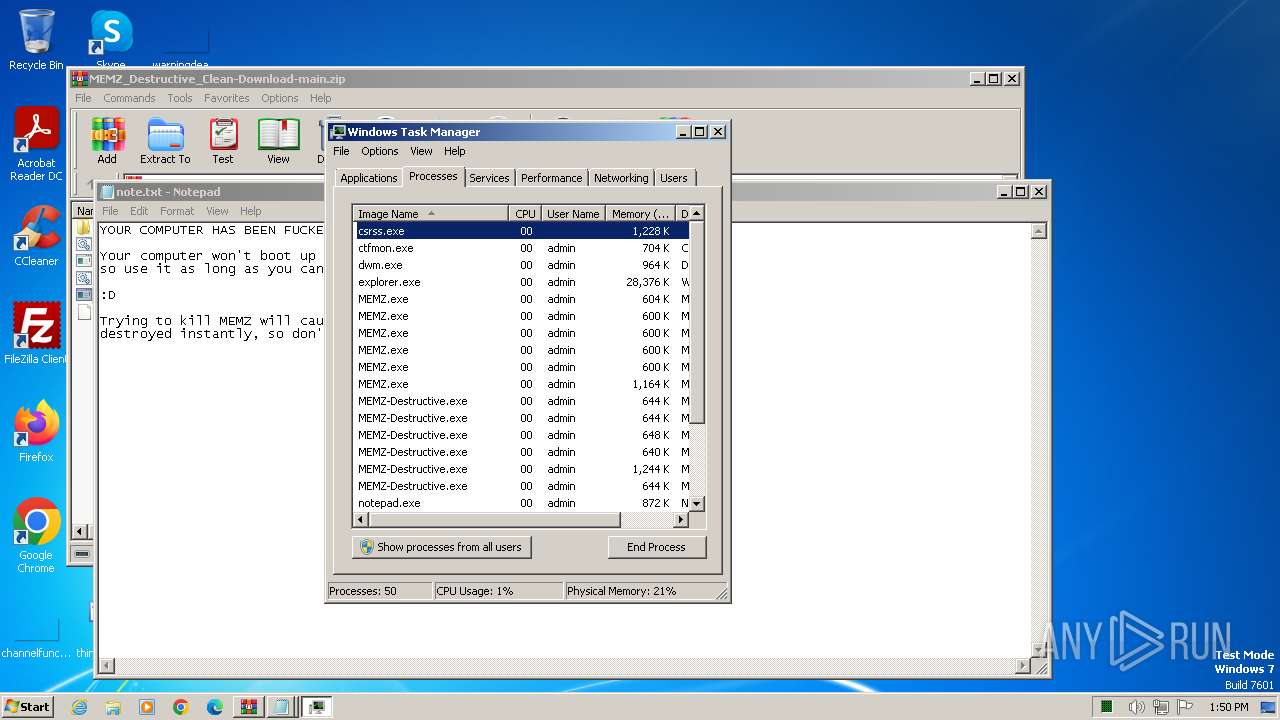Screen dimensions: 1280x720
Task: Open the Help menu in Task Manager
Action: click(455, 151)
